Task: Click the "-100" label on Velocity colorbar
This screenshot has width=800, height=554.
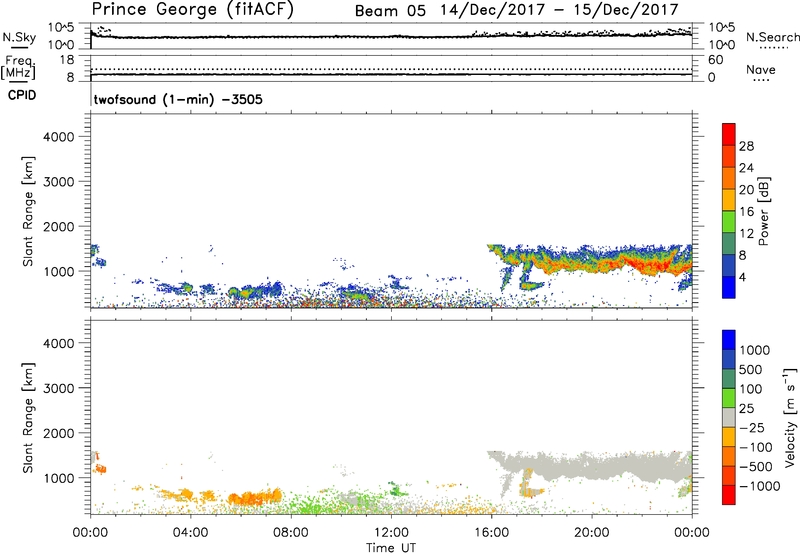Action: point(756,447)
